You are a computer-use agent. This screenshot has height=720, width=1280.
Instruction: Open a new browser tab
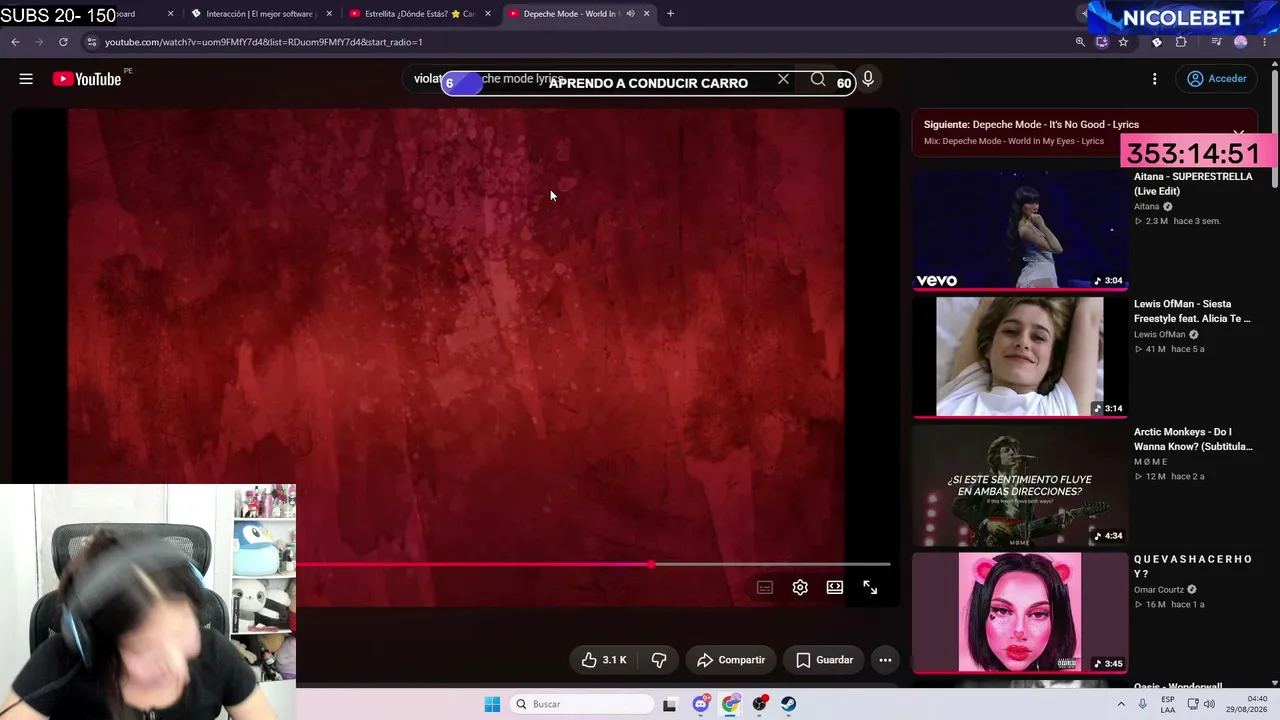click(x=670, y=14)
